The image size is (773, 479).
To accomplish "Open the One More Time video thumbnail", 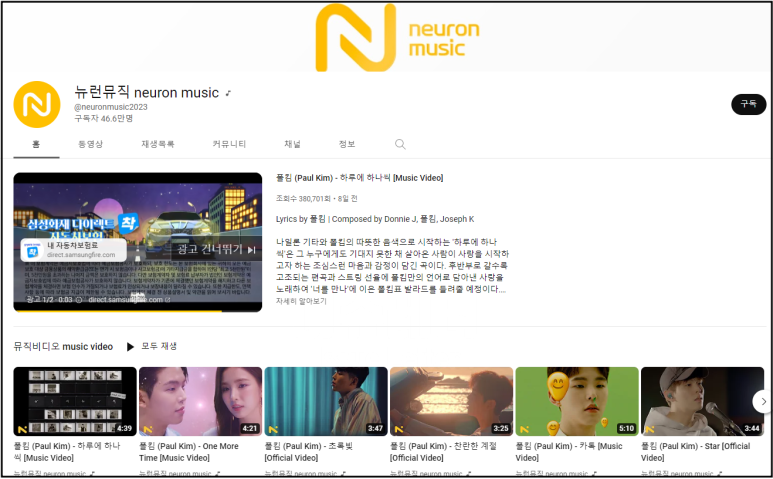I will click(x=200, y=401).
